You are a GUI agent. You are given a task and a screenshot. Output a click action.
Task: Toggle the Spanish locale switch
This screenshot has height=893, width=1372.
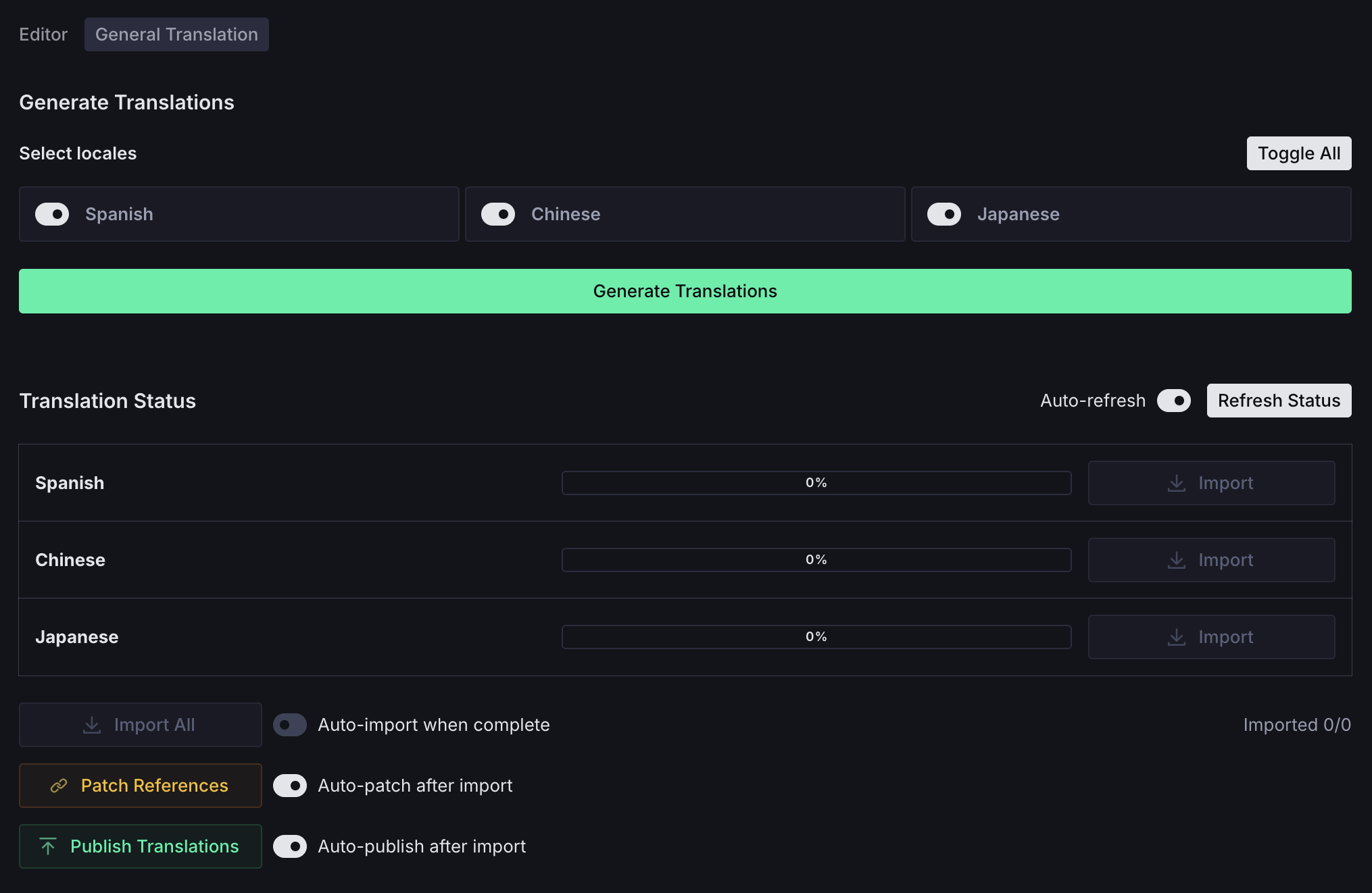52,214
